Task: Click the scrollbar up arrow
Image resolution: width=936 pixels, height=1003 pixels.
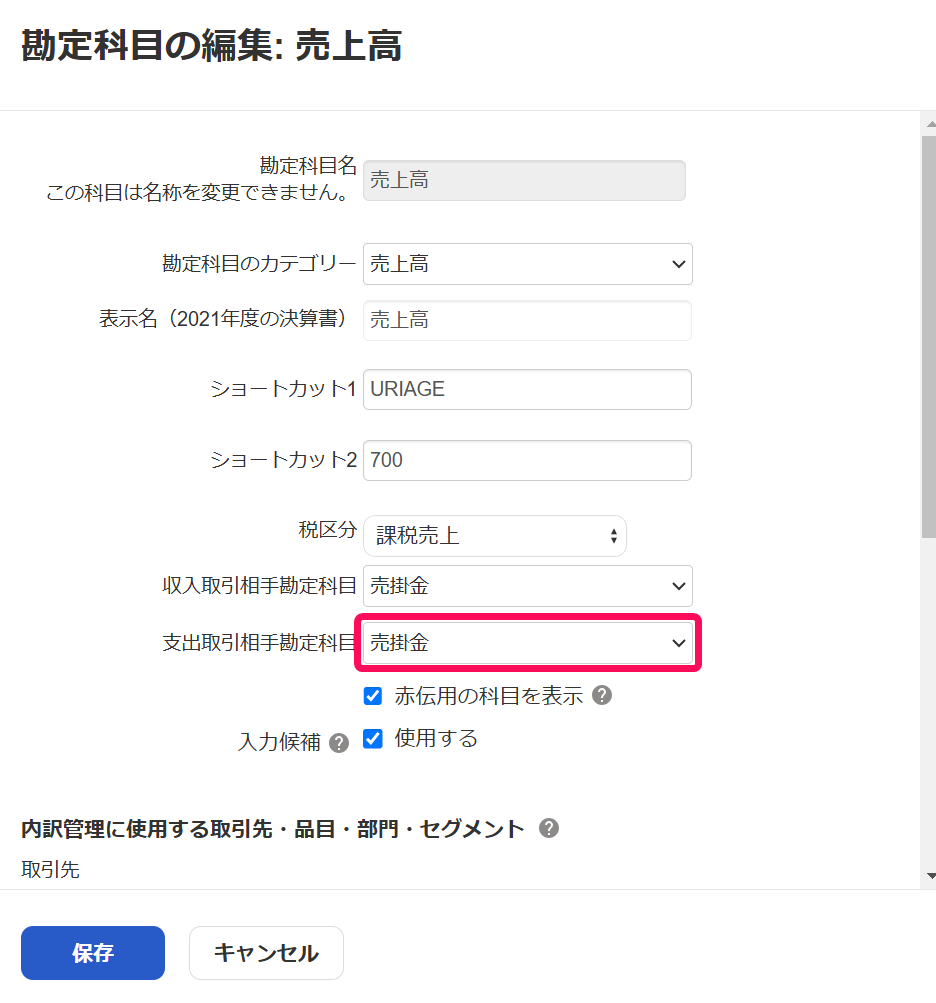Action: point(930,123)
